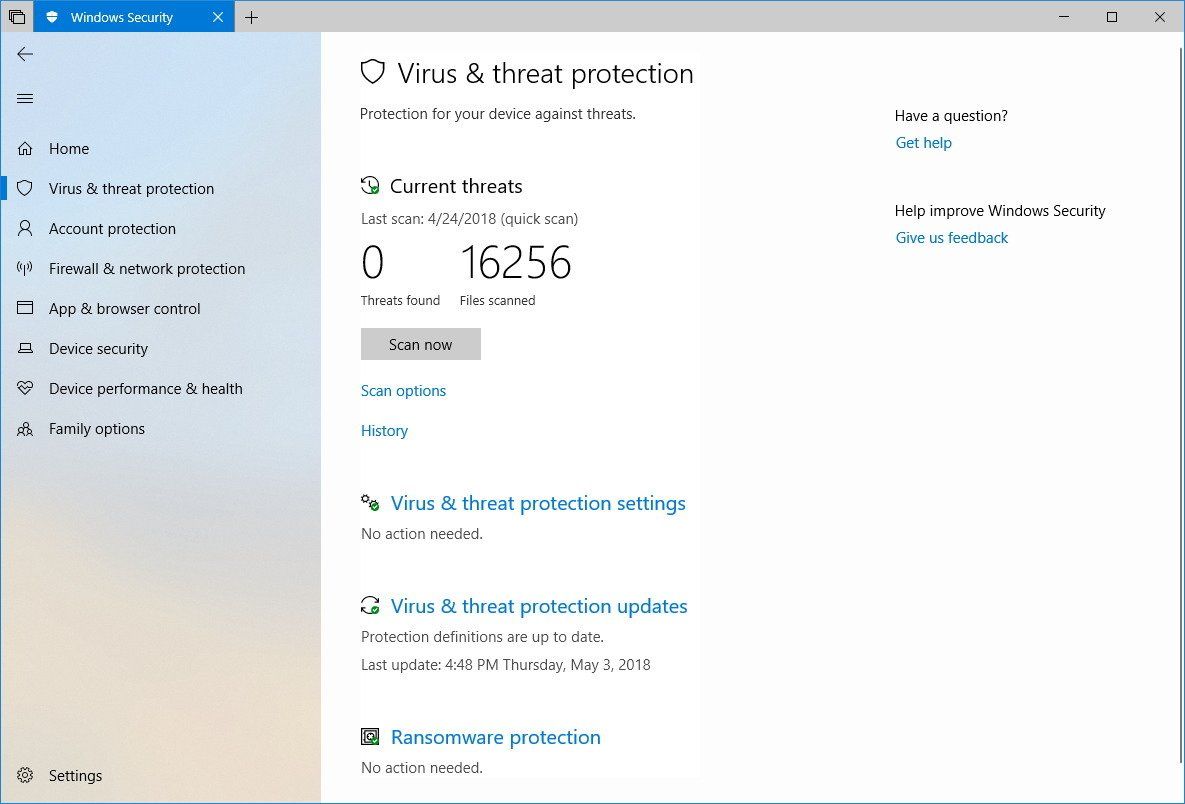The height and width of the screenshot is (804, 1185).
Task: Select Give us feedback
Action: 951,237
